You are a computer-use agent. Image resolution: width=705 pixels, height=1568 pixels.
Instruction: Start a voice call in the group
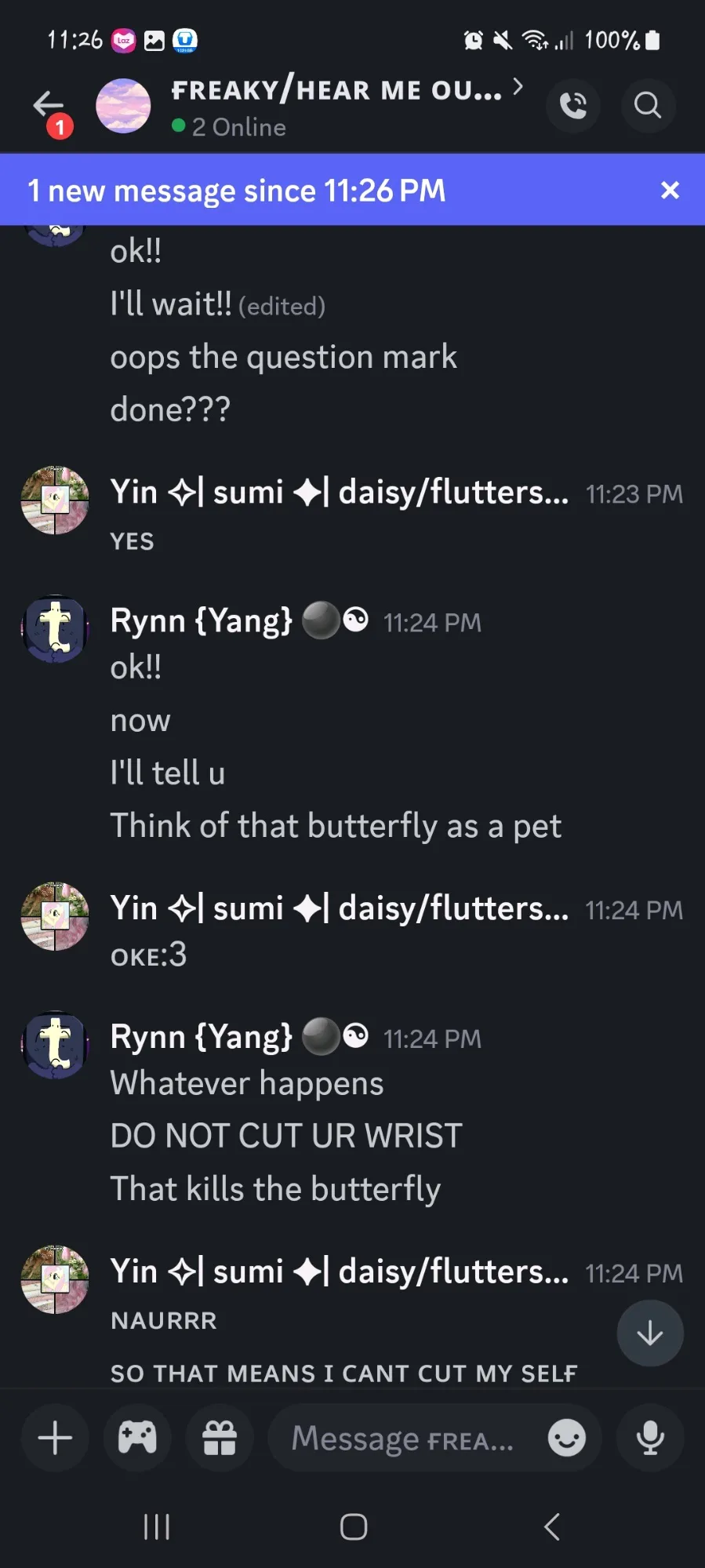tap(573, 105)
